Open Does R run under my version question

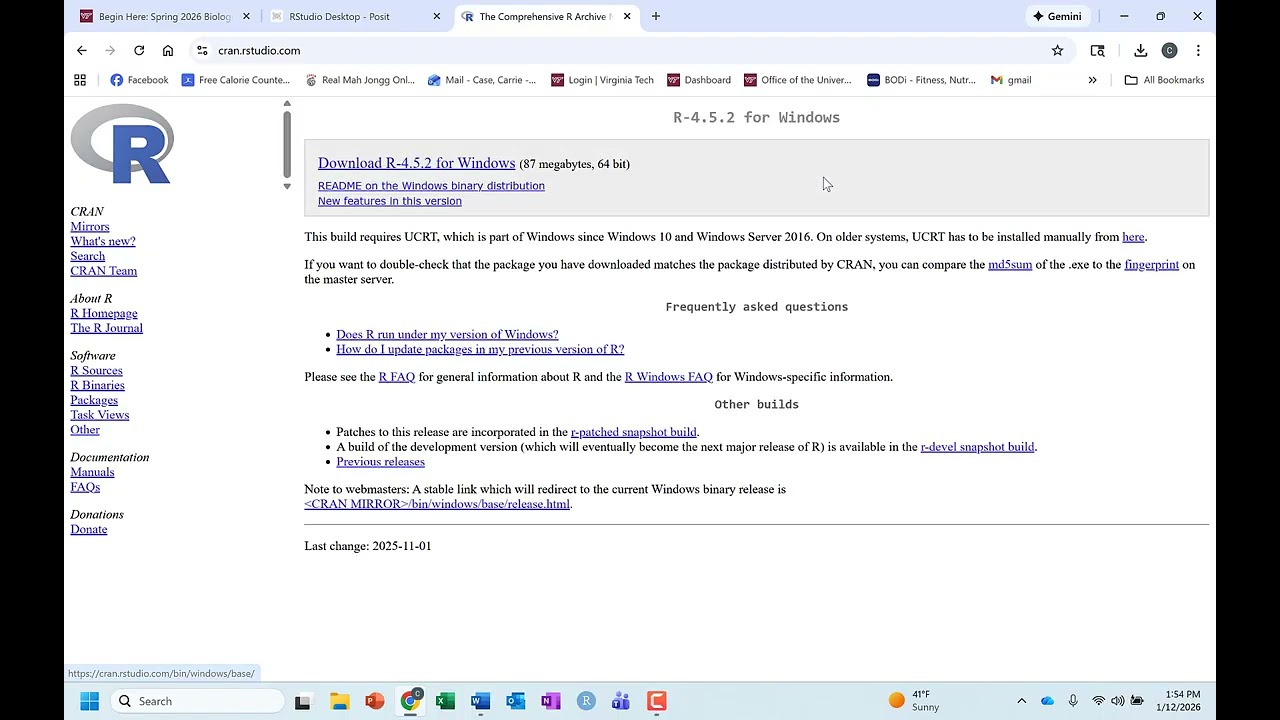[x=447, y=335]
